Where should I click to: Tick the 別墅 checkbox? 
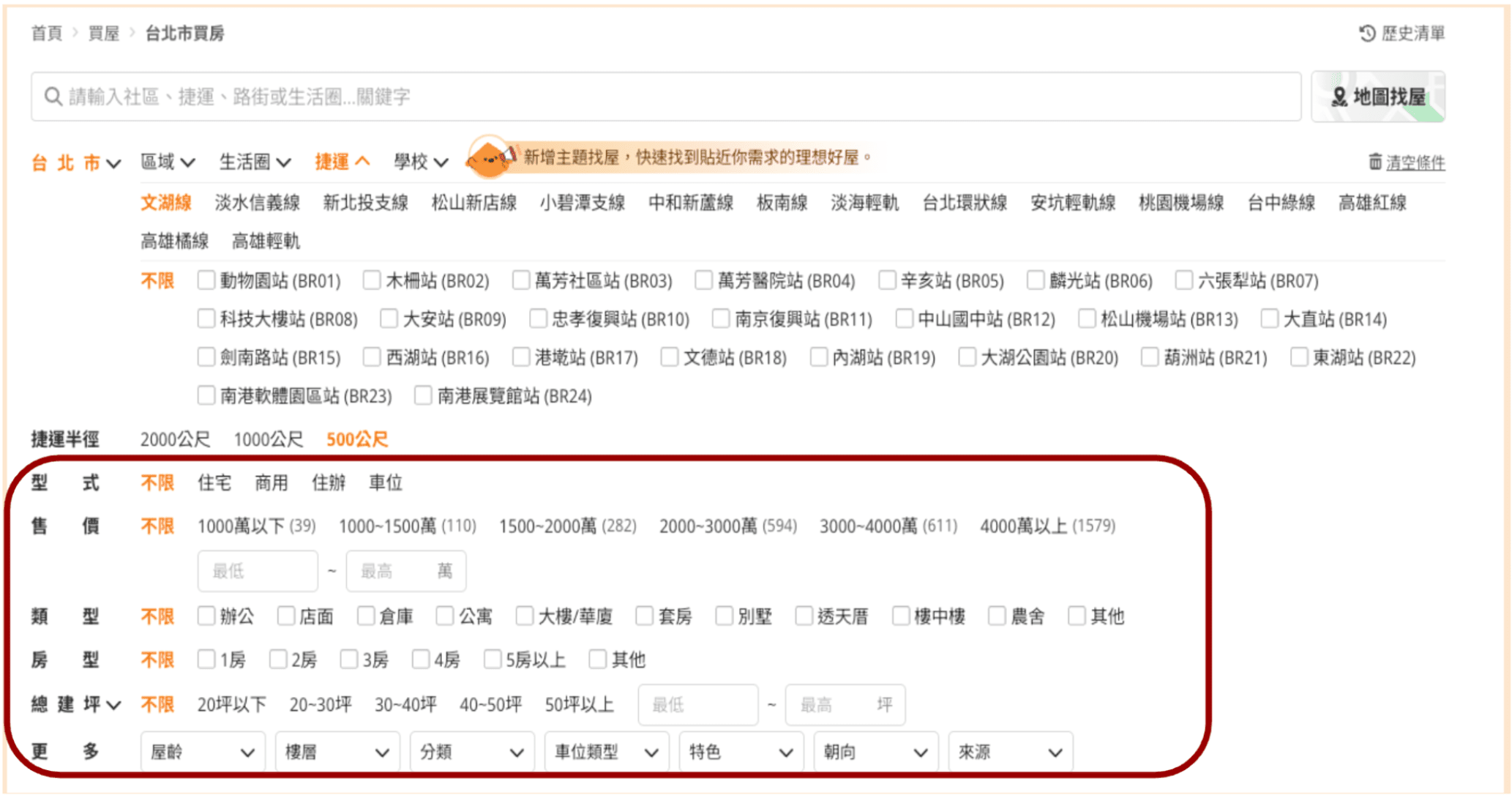pos(724,616)
